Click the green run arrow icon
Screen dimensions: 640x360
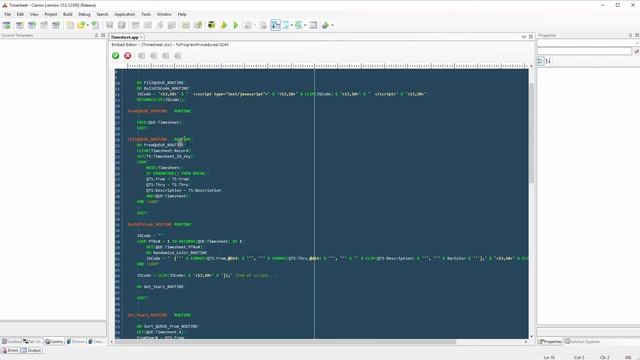[236, 25]
